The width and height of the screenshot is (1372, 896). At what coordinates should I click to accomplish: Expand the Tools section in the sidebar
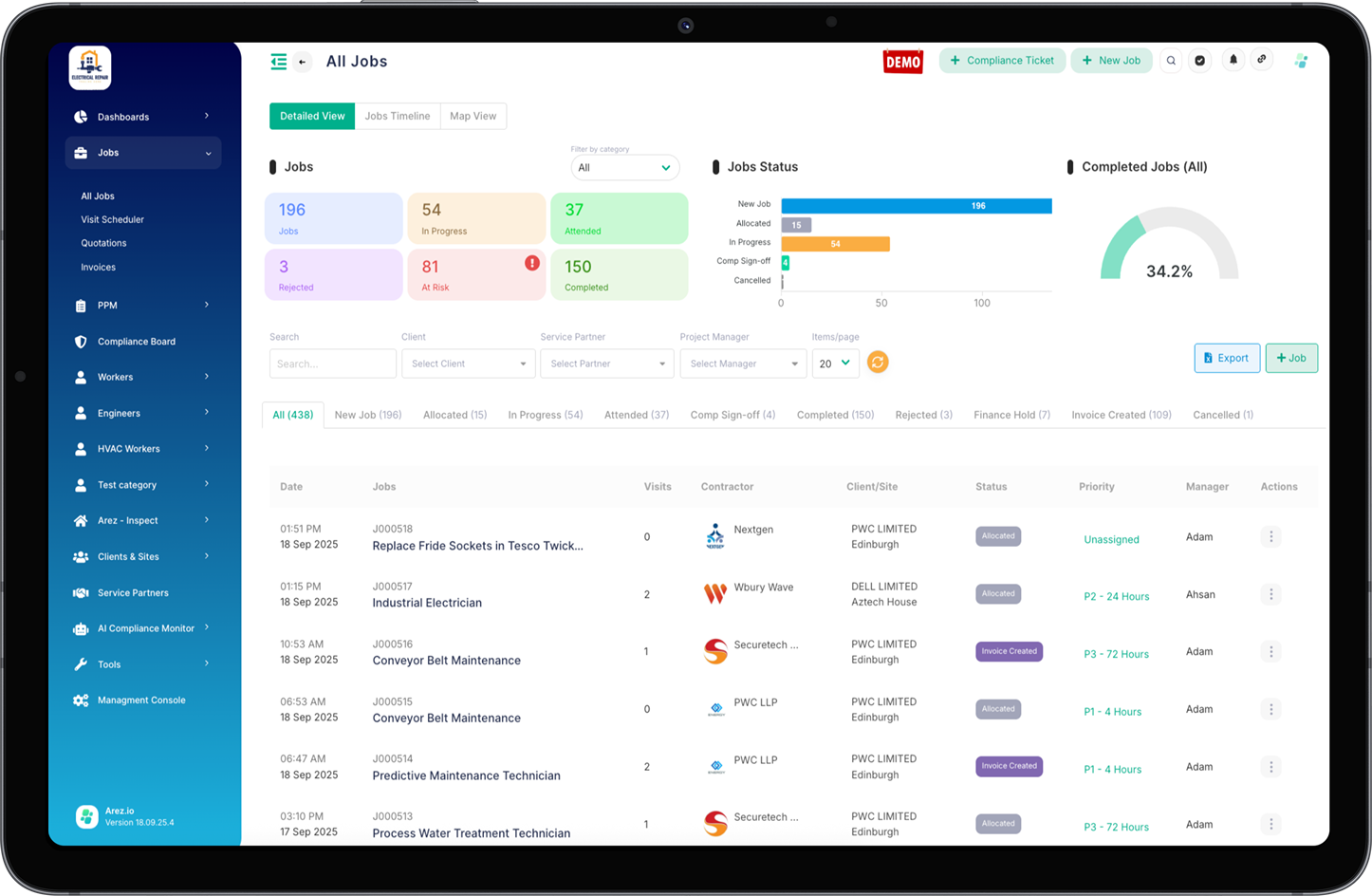(142, 663)
